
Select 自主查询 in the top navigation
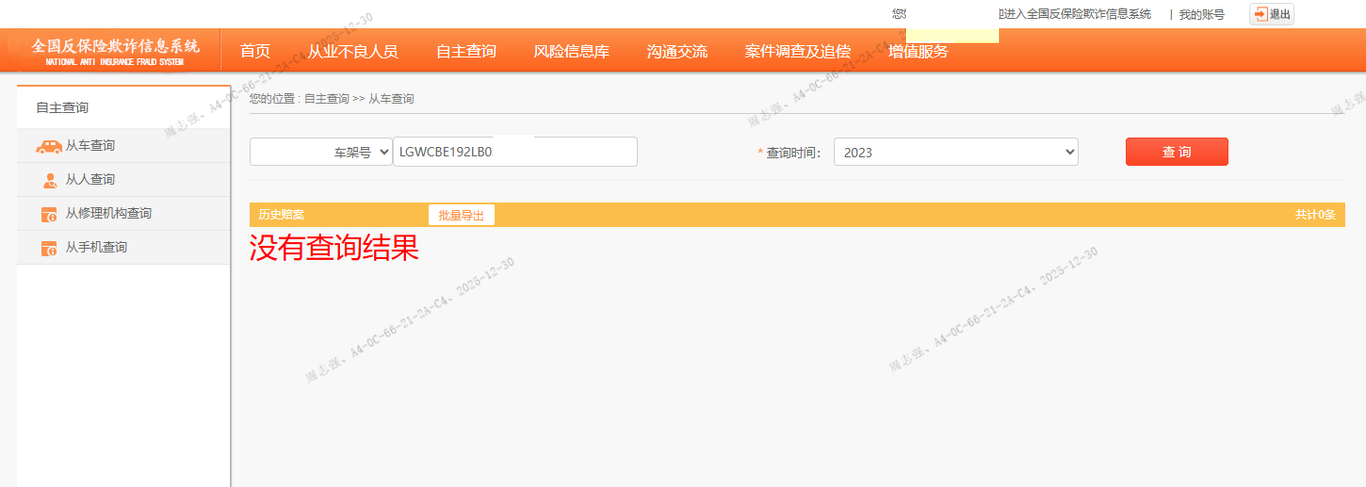point(465,51)
